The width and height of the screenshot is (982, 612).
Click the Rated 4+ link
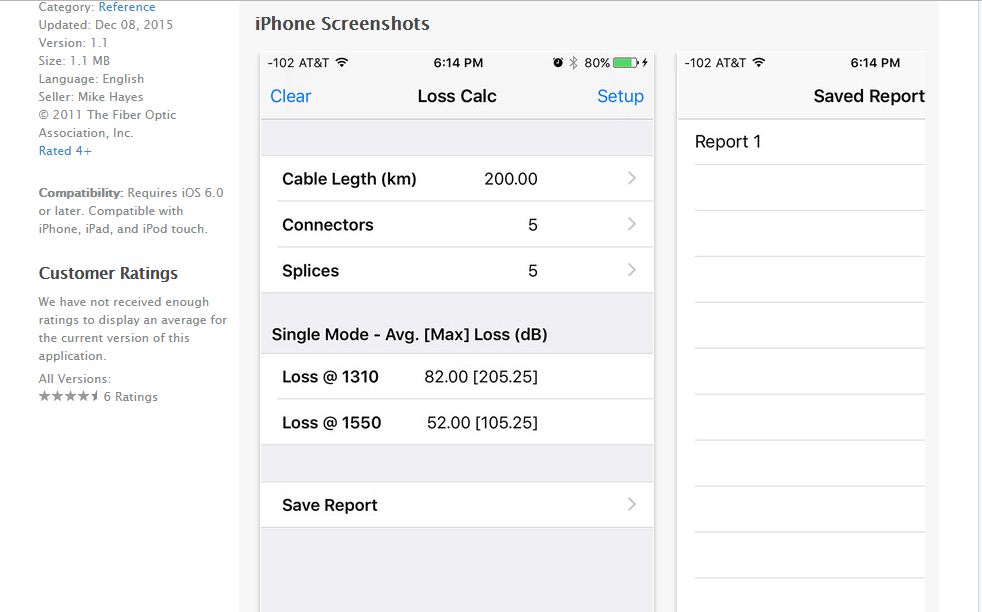pos(63,150)
